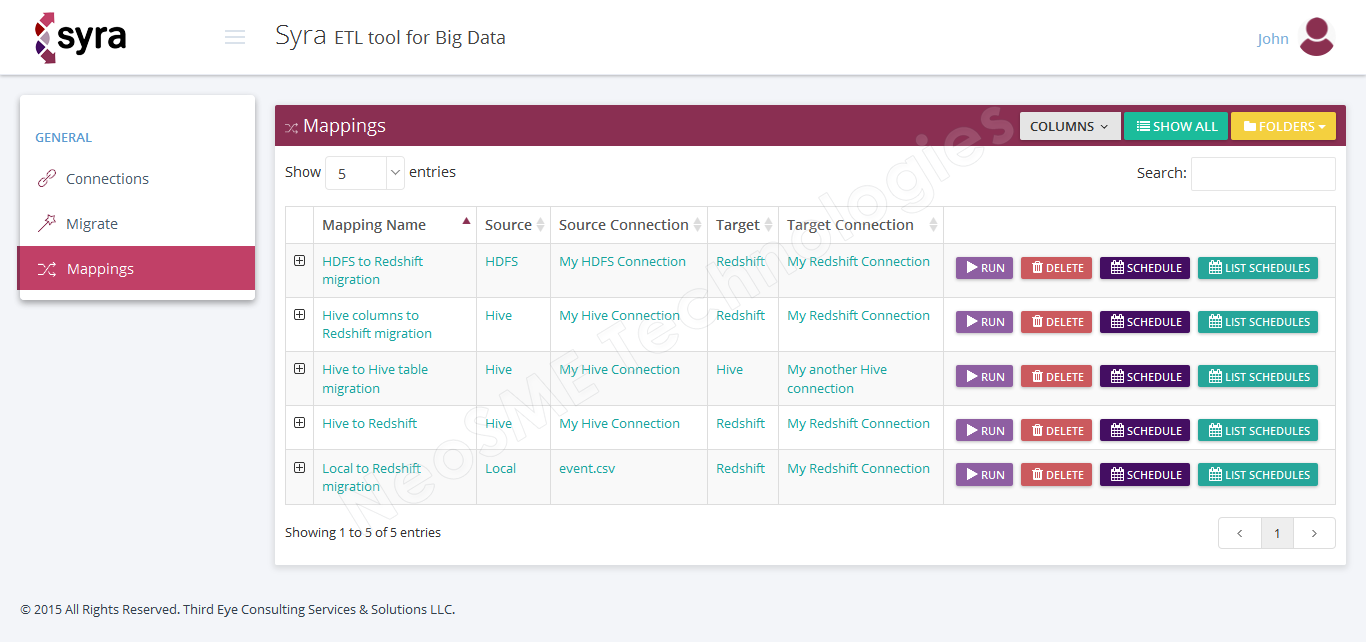Open the Show entries count dropdown
The width and height of the screenshot is (1366, 642).
tap(364, 173)
